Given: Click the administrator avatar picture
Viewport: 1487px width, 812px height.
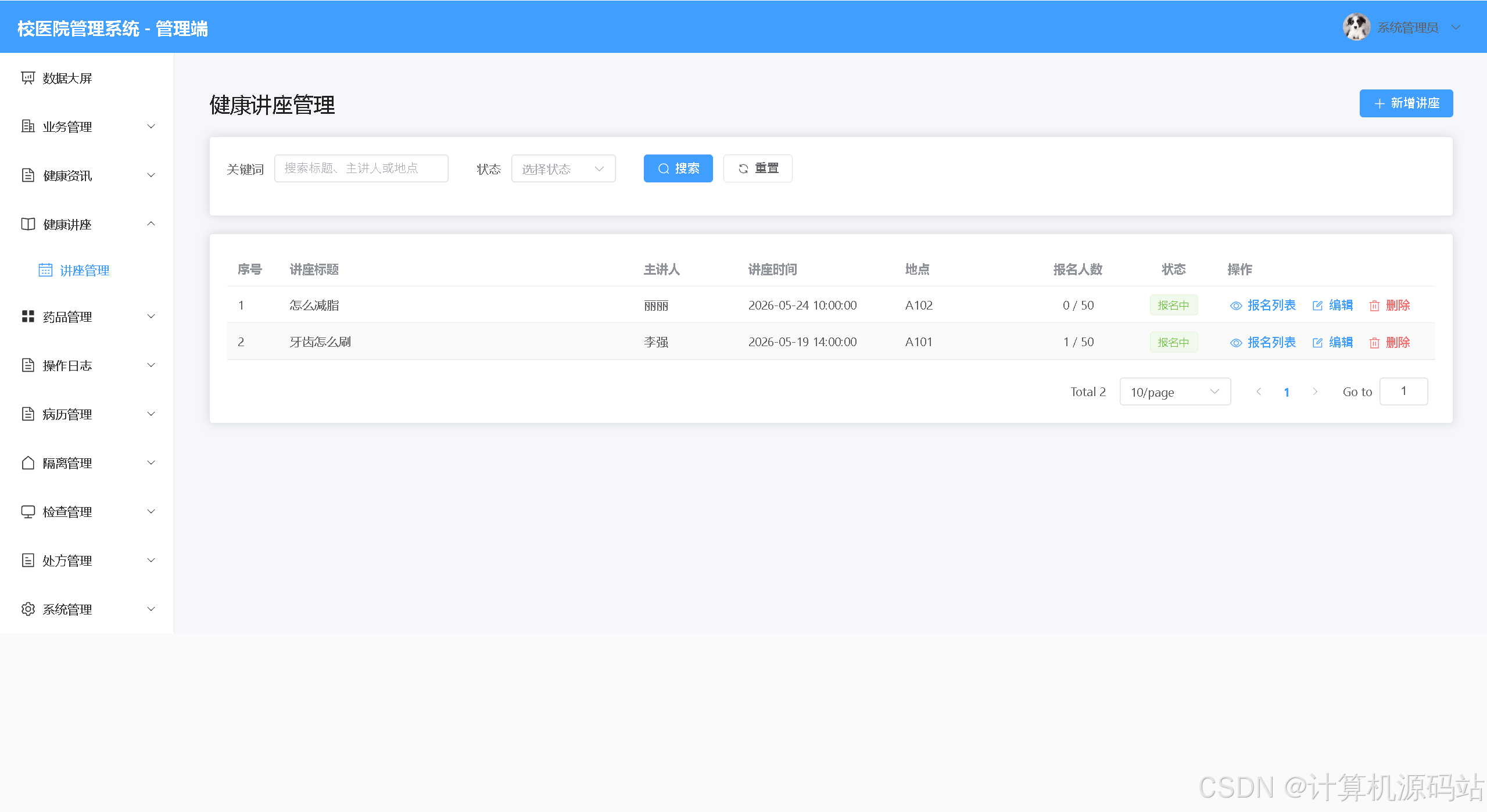Looking at the screenshot, I should (x=1356, y=27).
